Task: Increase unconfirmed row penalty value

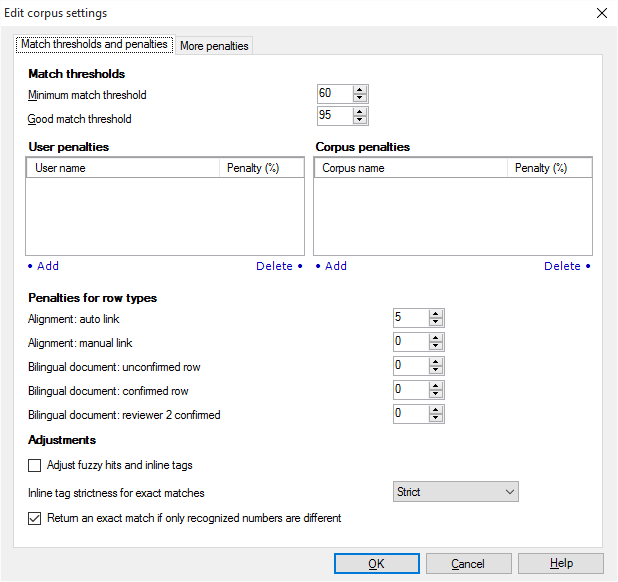Action: pos(435,362)
